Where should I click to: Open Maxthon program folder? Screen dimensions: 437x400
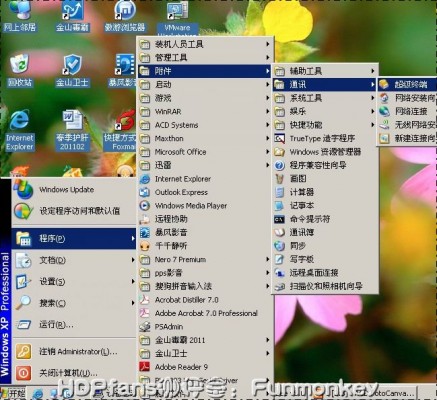coord(204,138)
